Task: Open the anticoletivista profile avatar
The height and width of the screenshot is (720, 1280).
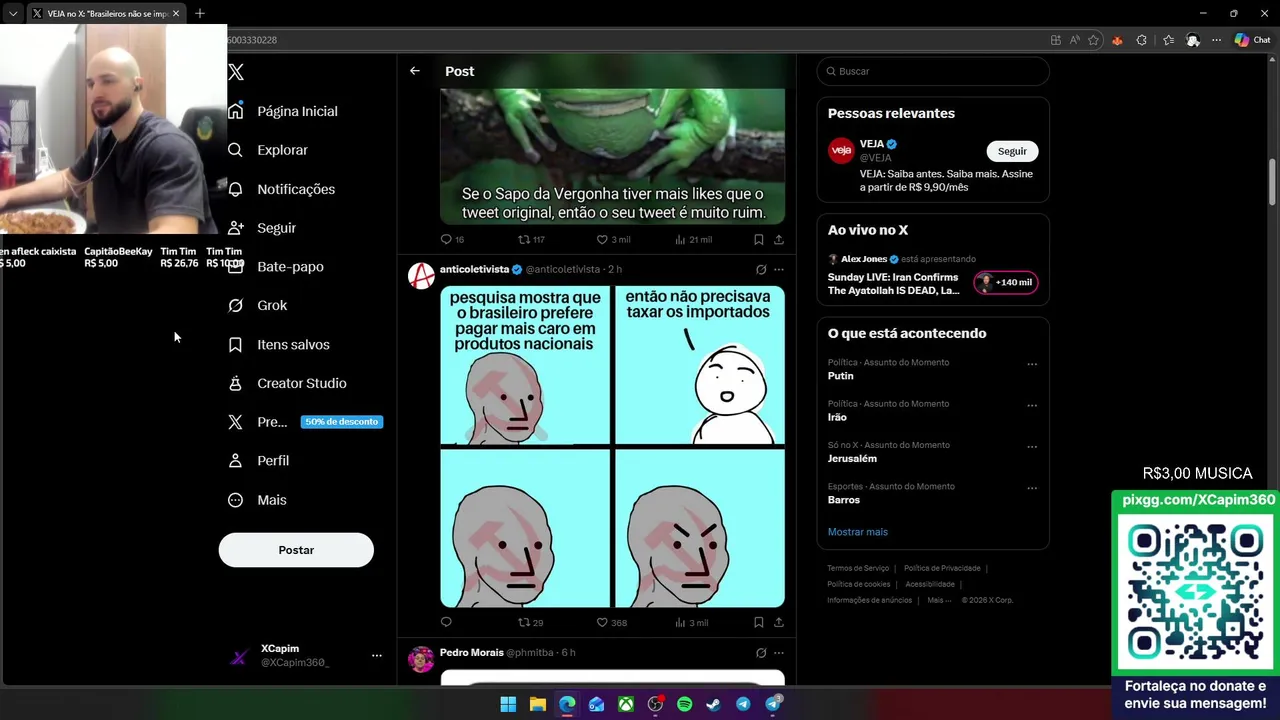Action: tap(421, 275)
